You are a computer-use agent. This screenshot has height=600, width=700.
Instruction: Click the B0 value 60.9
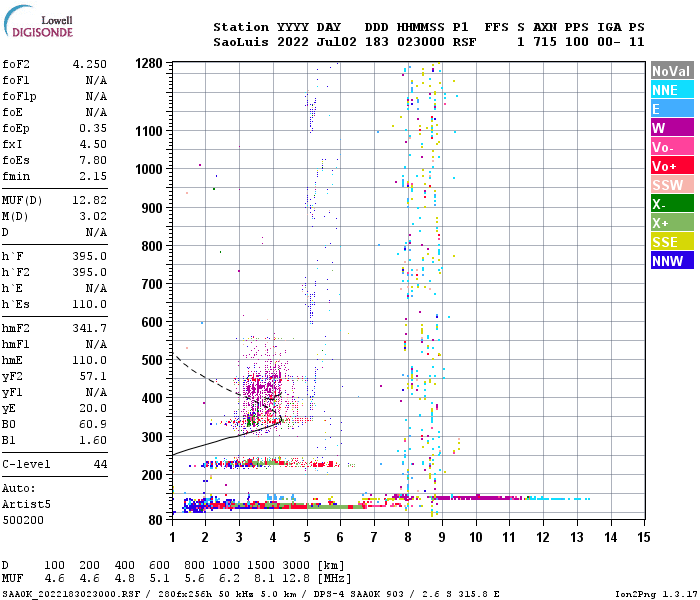[93, 425]
